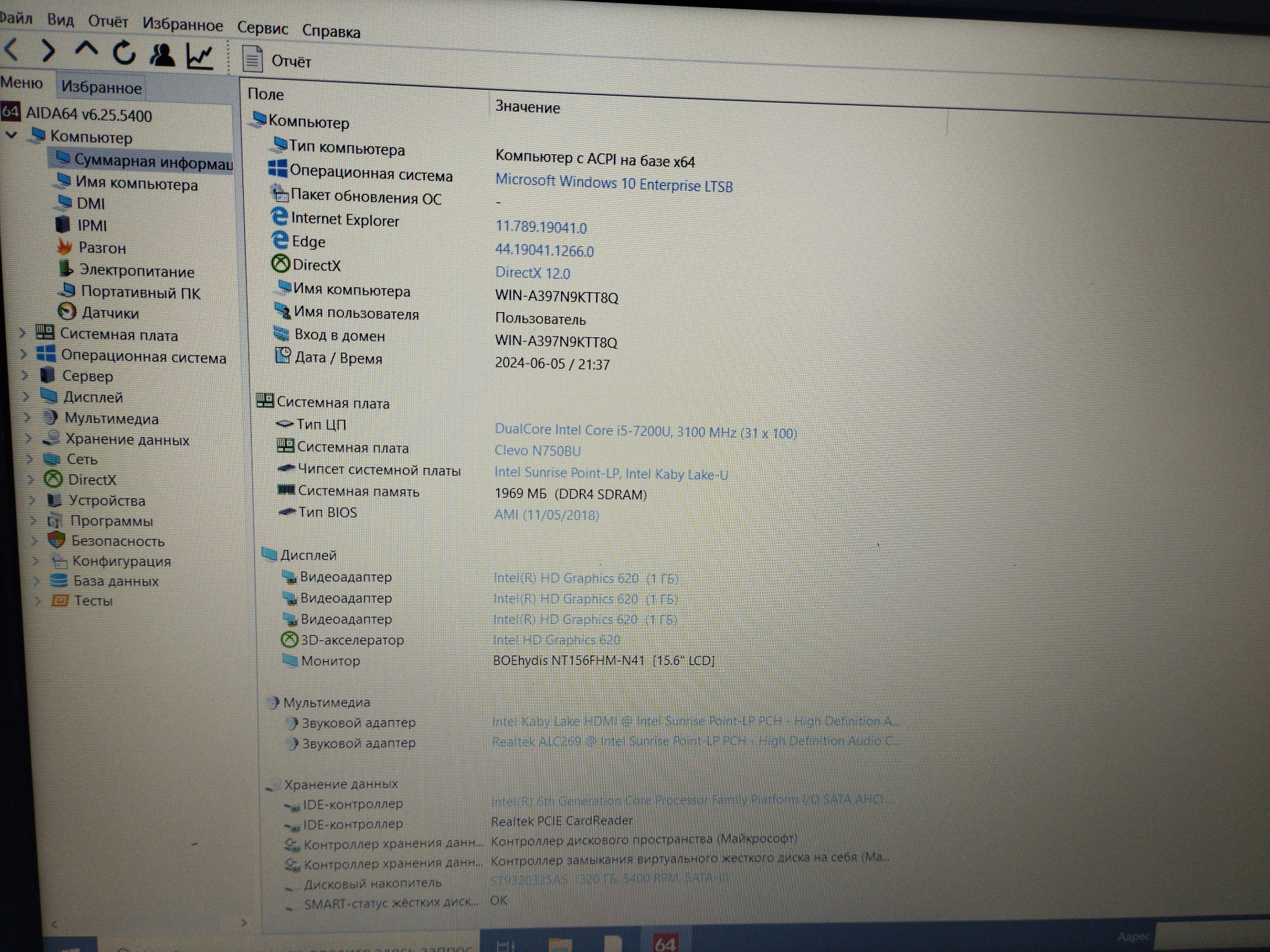Click the Отчёт report toolbar button

click(x=276, y=60)
